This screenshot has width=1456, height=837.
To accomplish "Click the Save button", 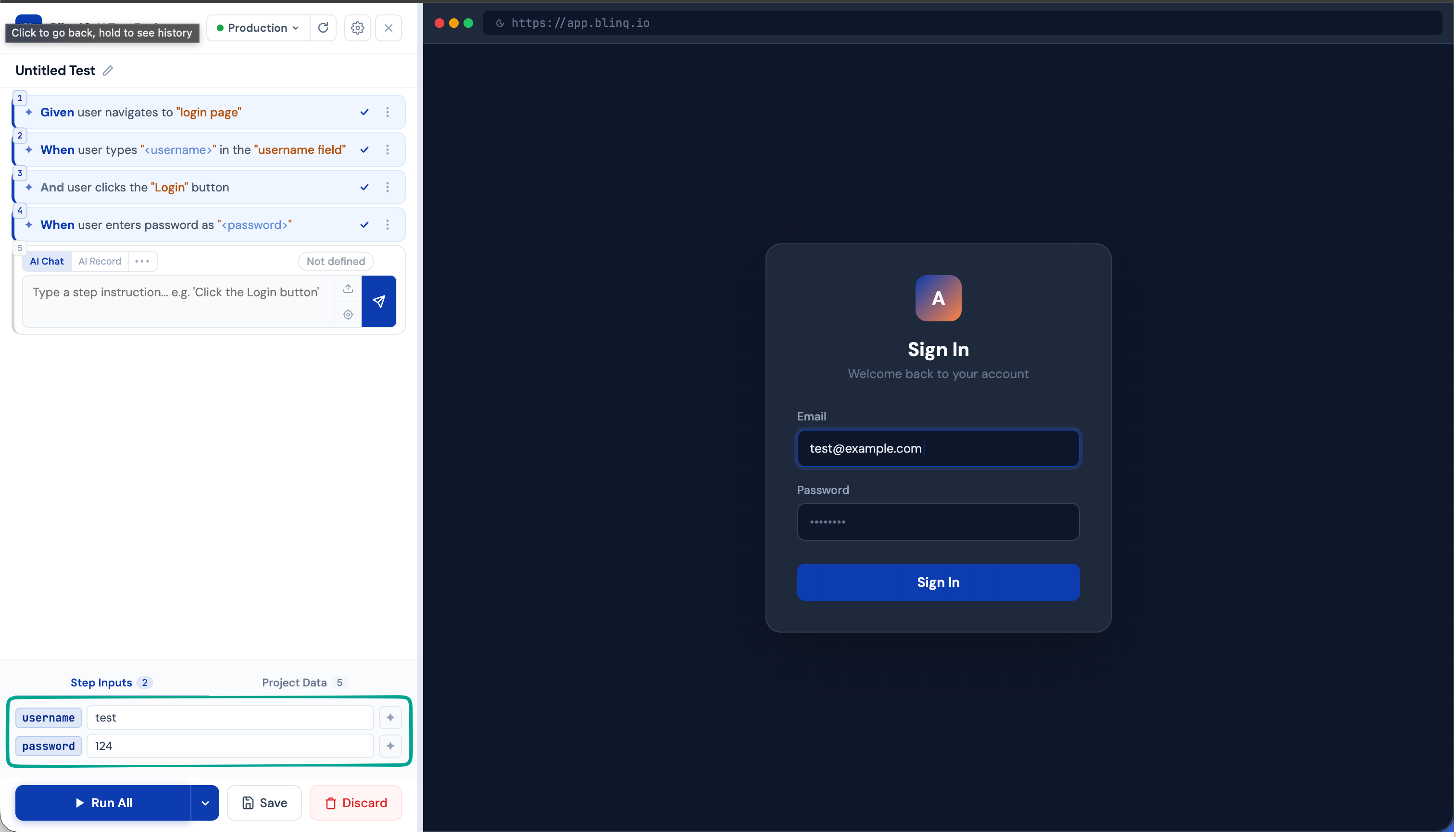I will [x=264, y=802].
